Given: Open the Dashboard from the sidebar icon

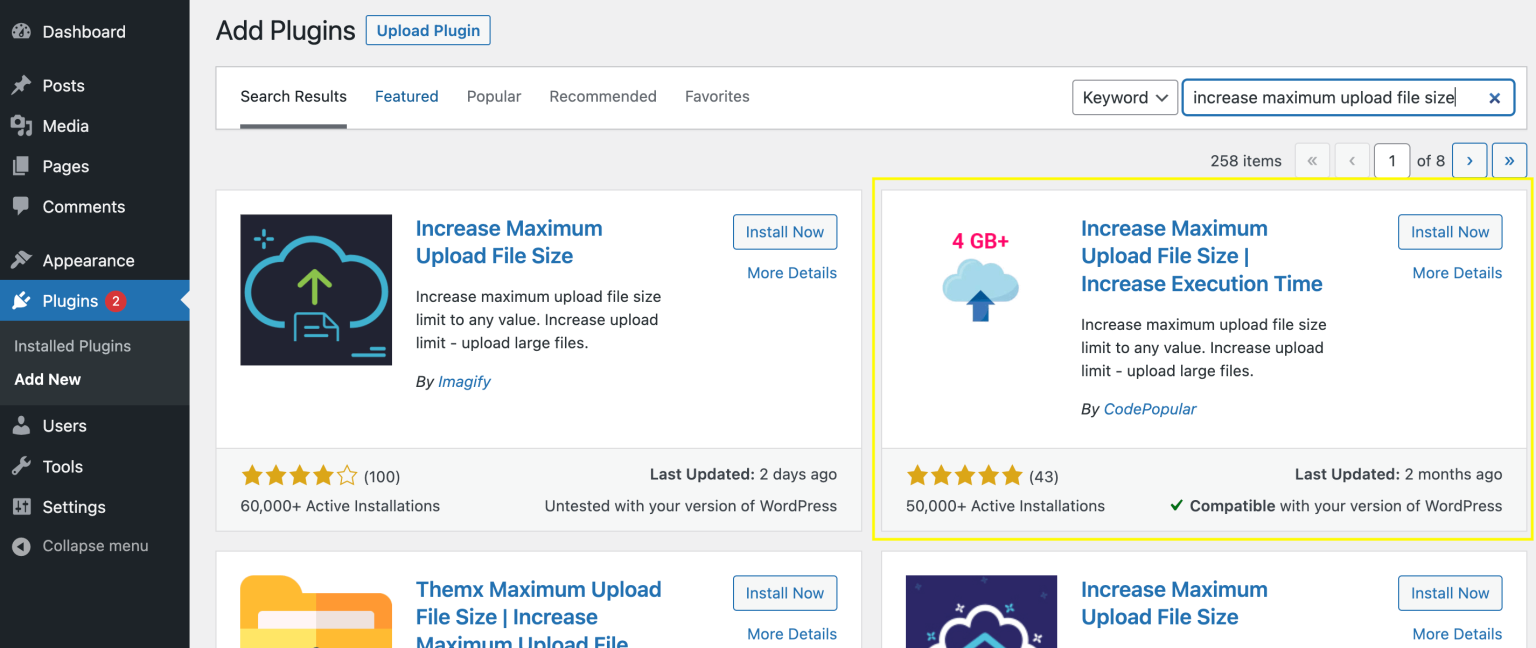Looking at the screenshot, I should tap(22, 31).
